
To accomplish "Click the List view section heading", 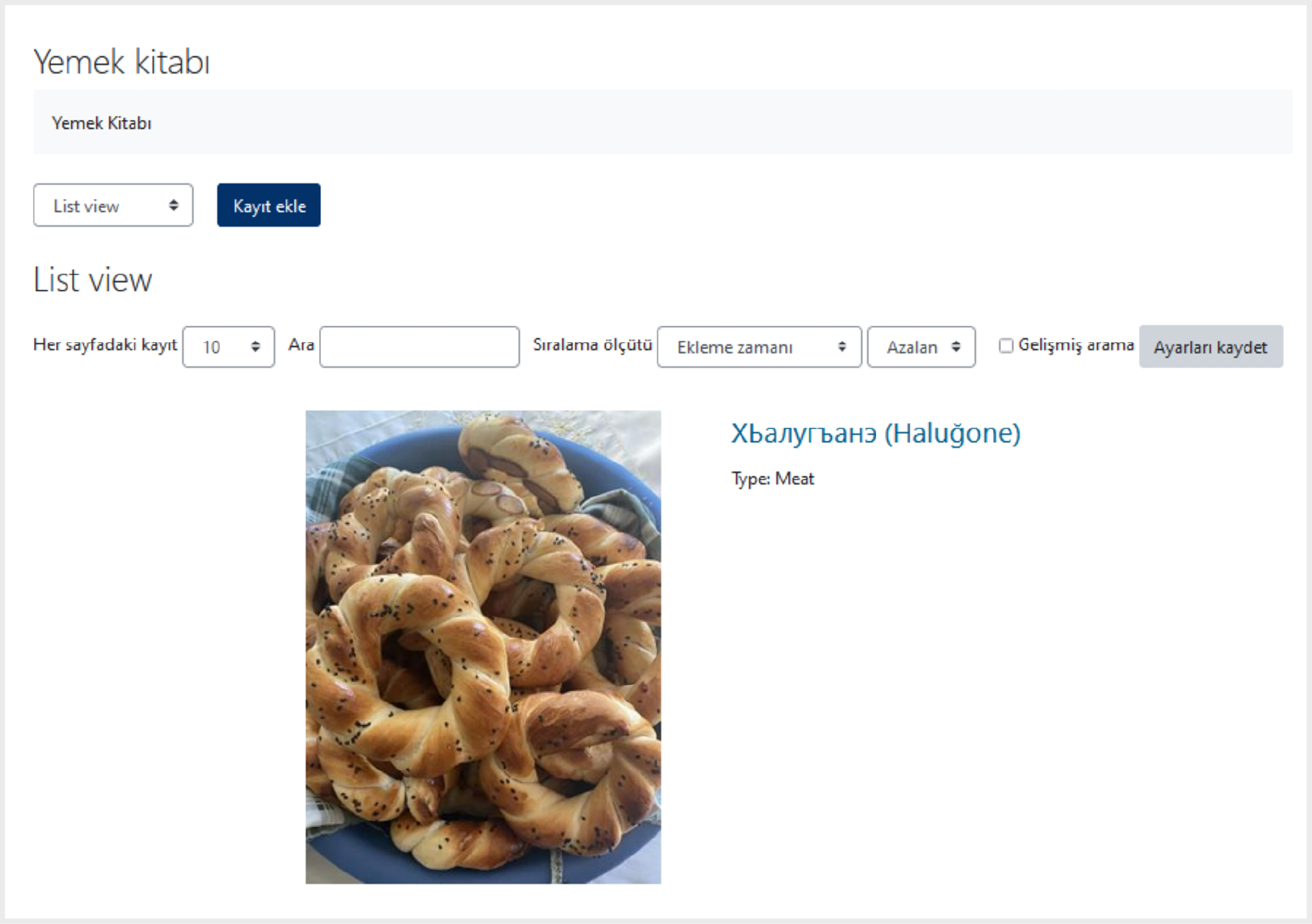I will pos(93,280).
